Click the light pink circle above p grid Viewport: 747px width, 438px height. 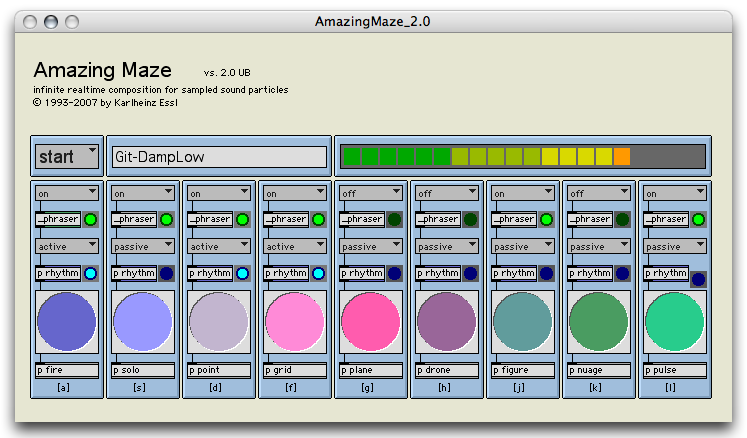click(295, 322)
